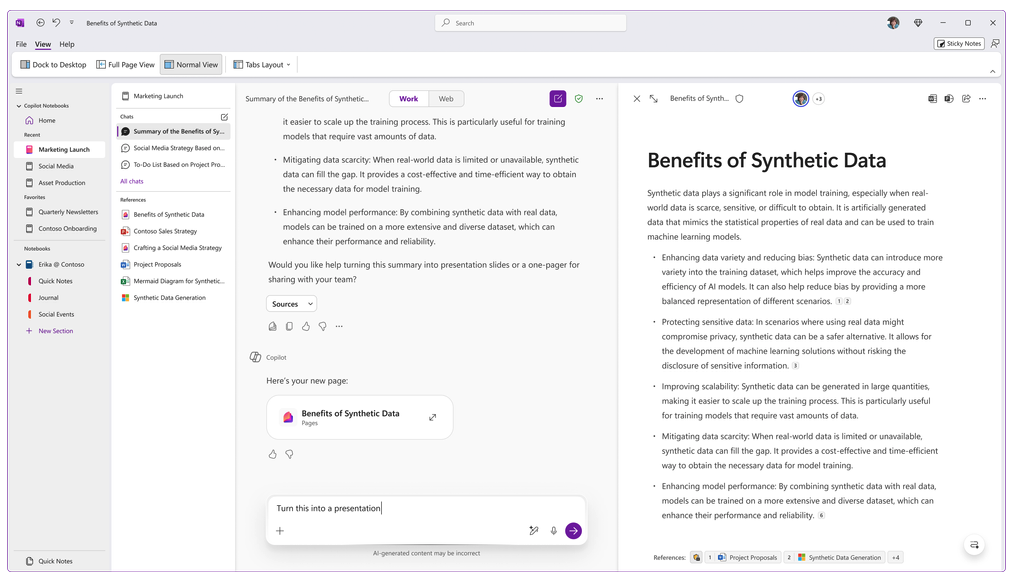Click the green shield protection icon
This screenshot has width=1016, height=588.
[579, 99]
